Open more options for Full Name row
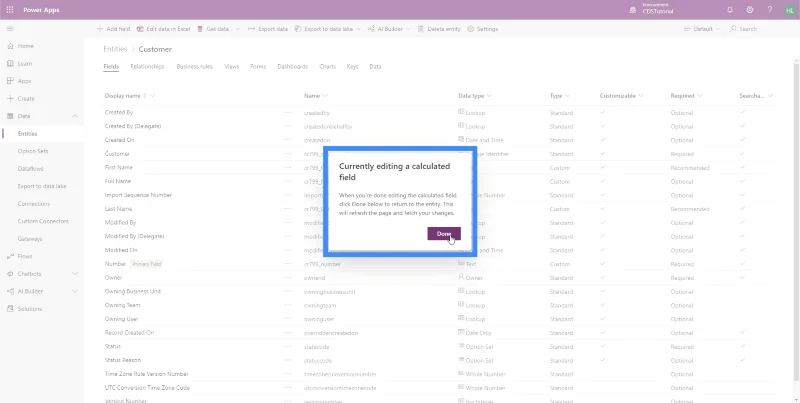 (x=288, y=182)
